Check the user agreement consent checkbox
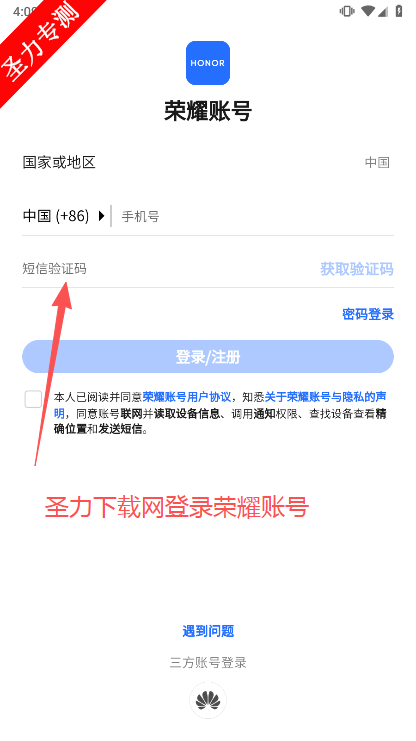The height and width of the screenshot is (741, 416). (34, 399)
